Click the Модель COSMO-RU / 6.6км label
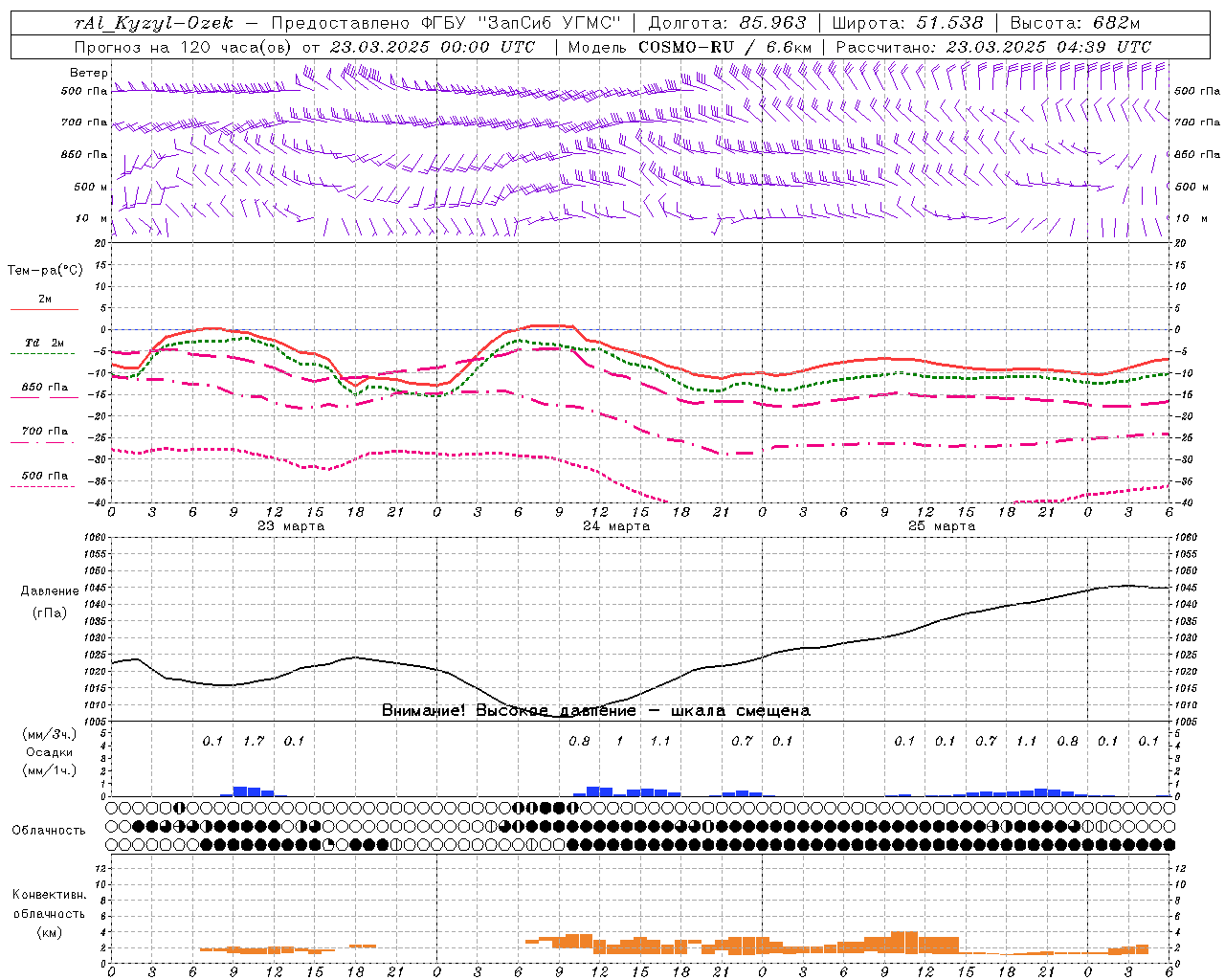This screenshot has width=1225, height=980. point(690,47)
